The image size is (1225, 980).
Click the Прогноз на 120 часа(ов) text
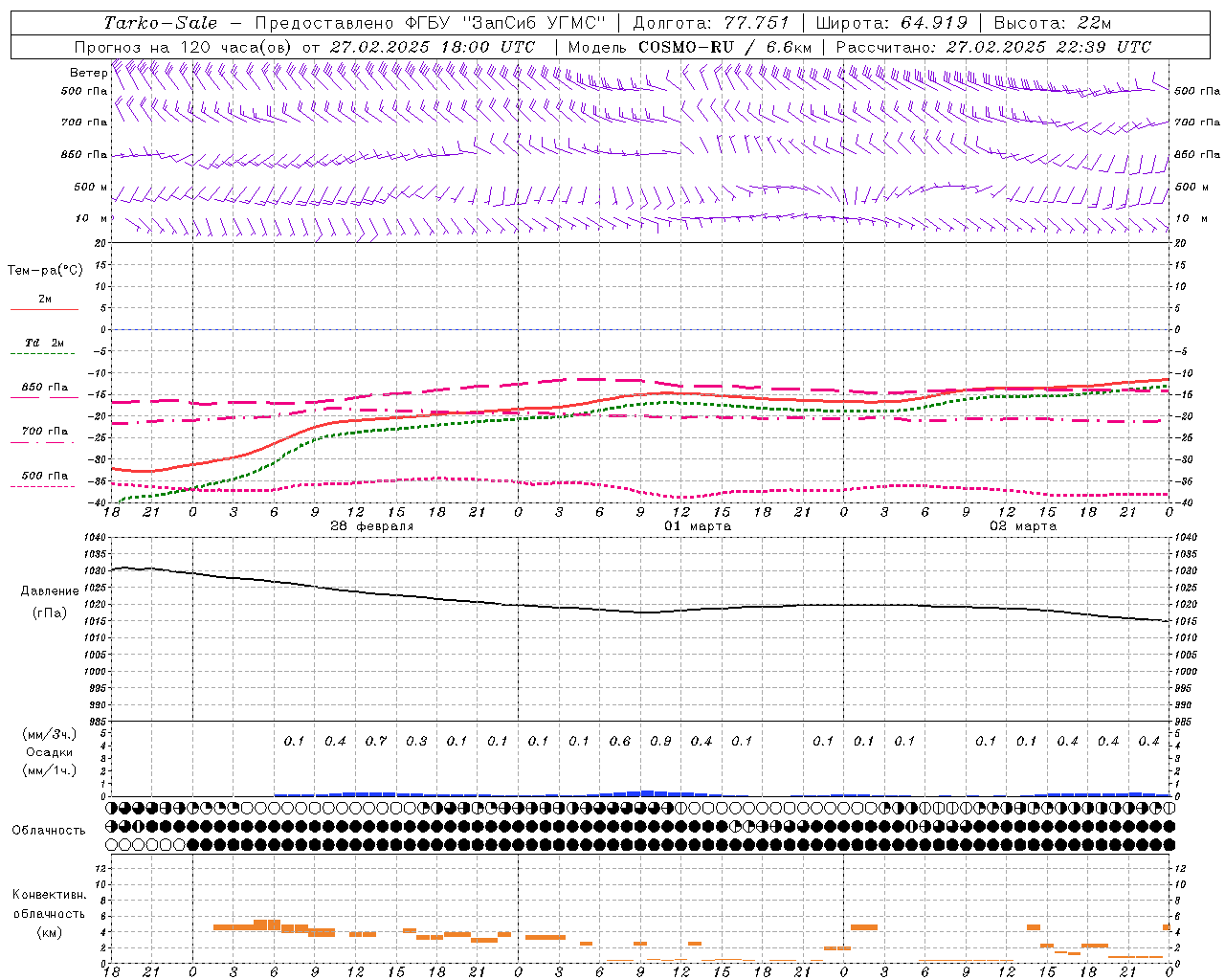[184, 47]
